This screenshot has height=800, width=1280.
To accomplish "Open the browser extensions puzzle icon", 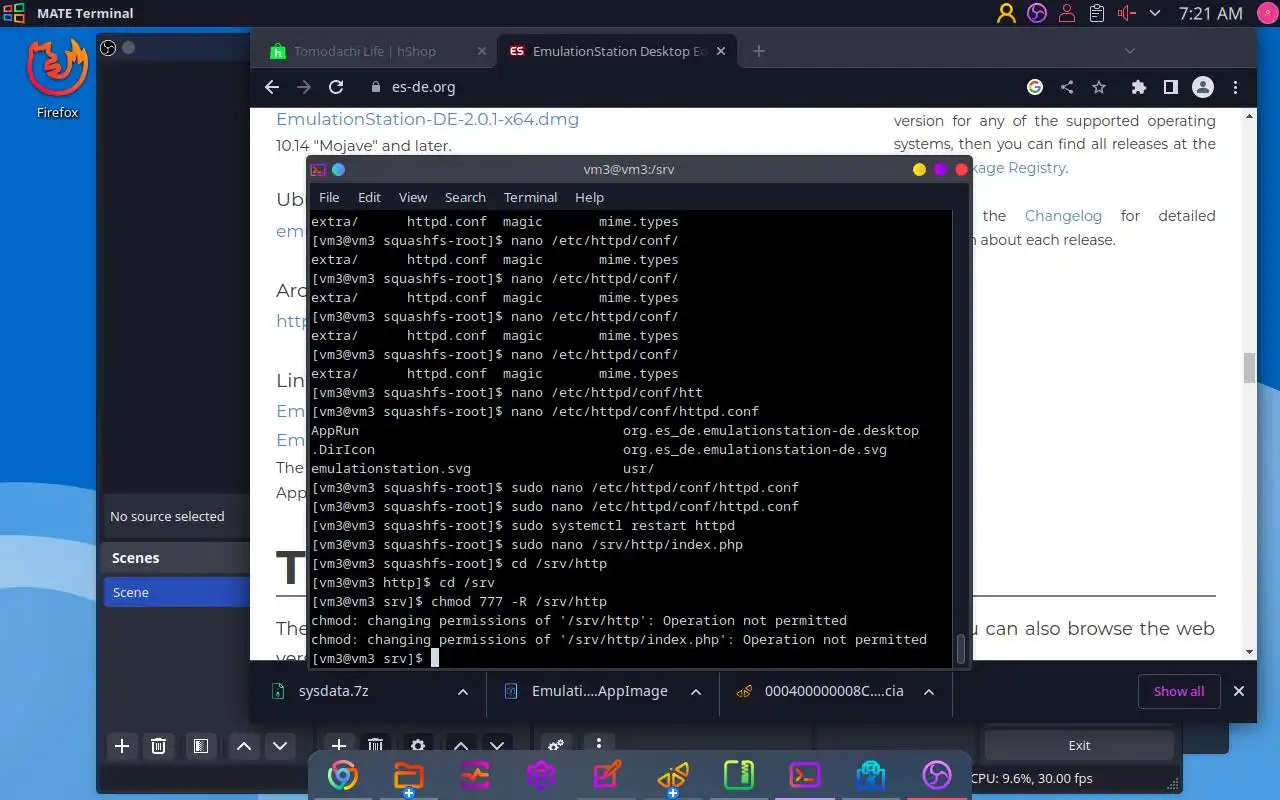I will click(1138, 87).
